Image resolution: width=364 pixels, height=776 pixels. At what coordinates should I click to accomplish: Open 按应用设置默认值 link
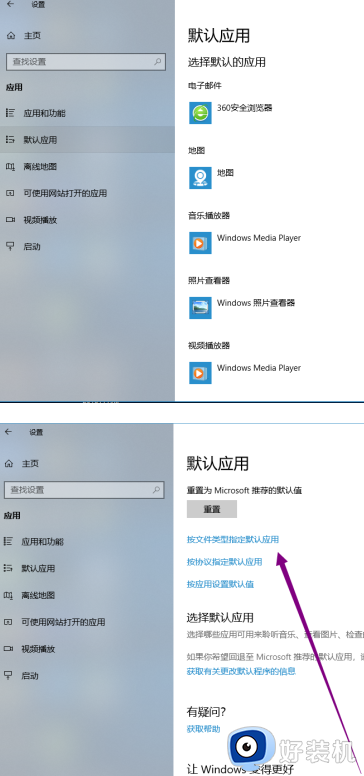220,584
